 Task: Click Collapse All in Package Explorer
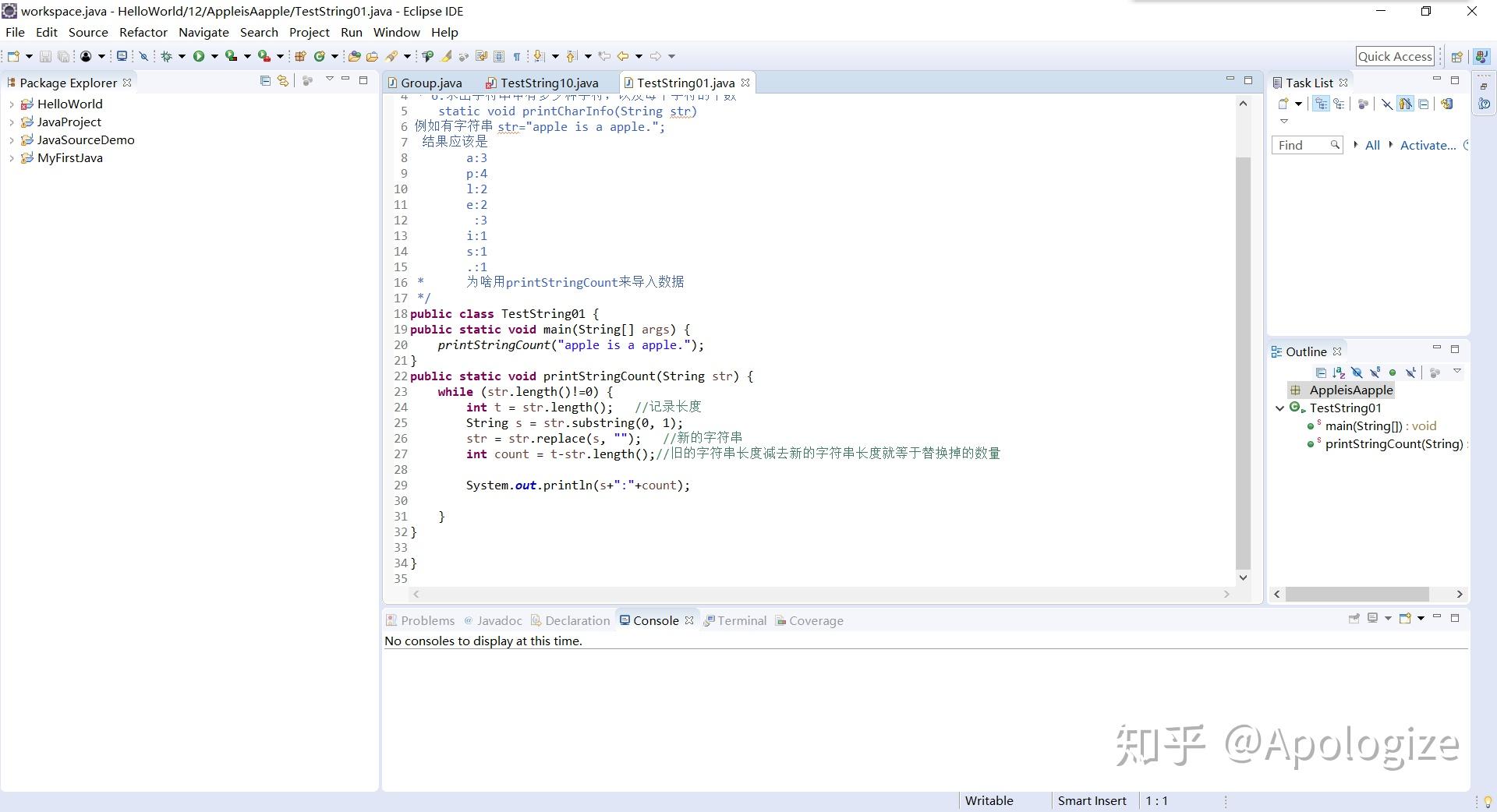click(265, 80)
